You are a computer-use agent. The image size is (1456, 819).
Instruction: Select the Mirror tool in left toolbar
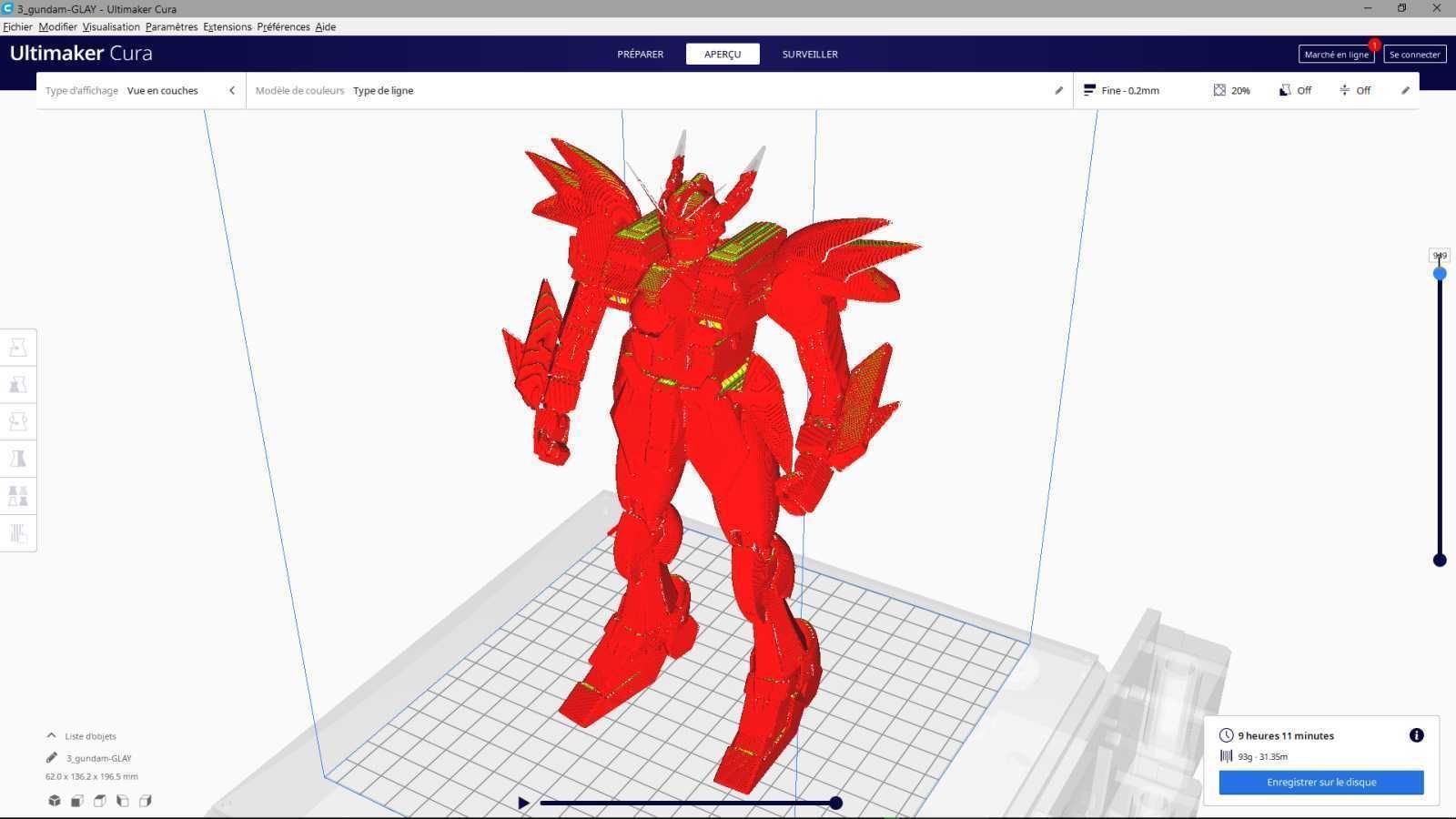[x=18, y=460]
